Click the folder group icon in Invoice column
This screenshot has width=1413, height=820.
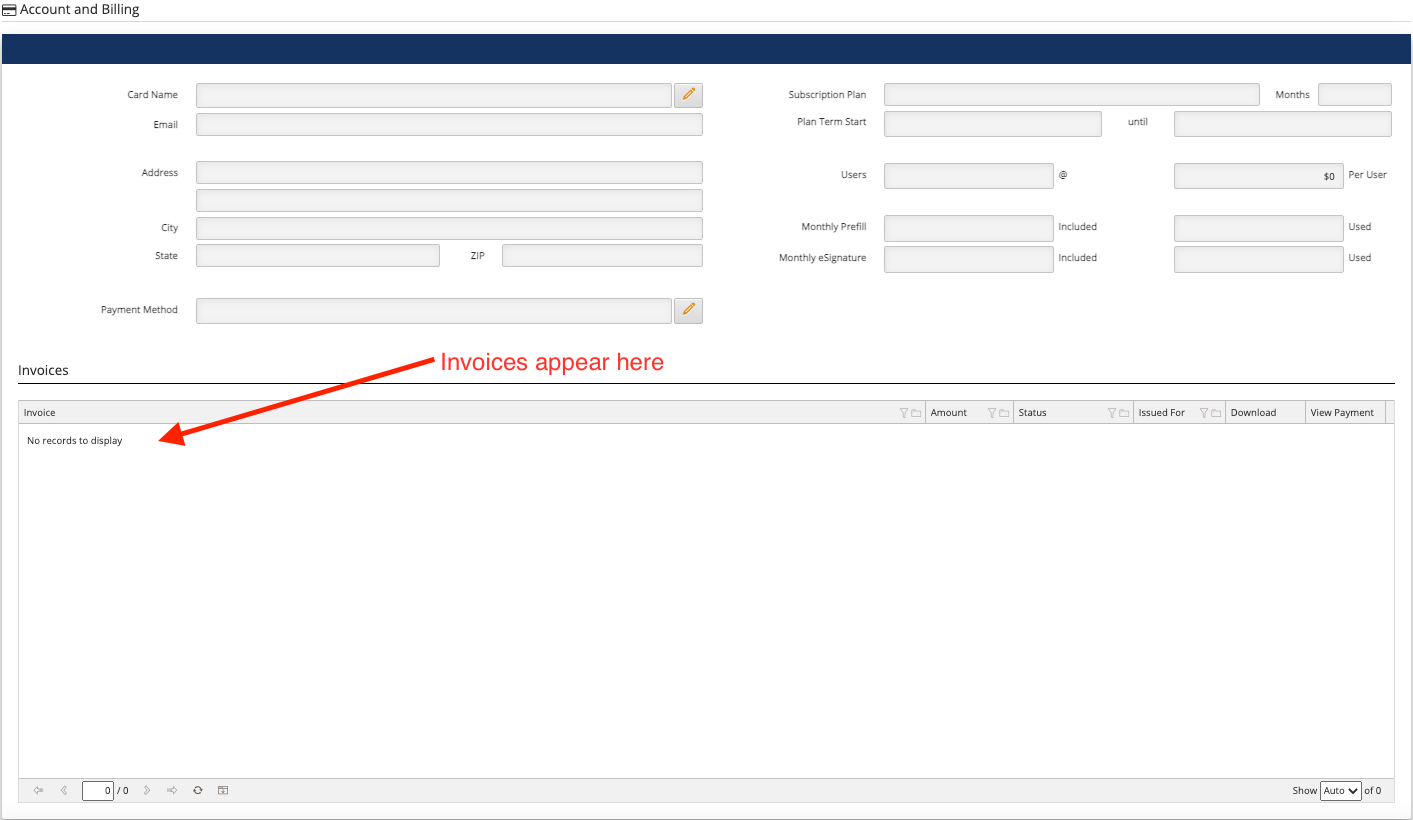pyautogui.click(x=916, y=413)
